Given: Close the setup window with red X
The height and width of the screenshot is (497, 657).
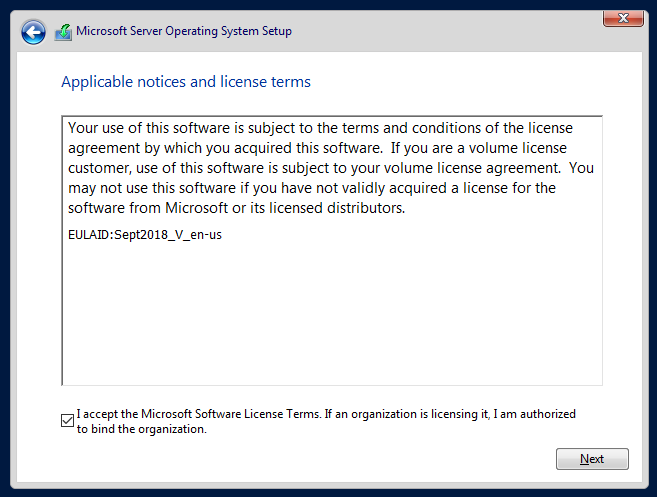Looking at the screenshot, I should (623, 18).
